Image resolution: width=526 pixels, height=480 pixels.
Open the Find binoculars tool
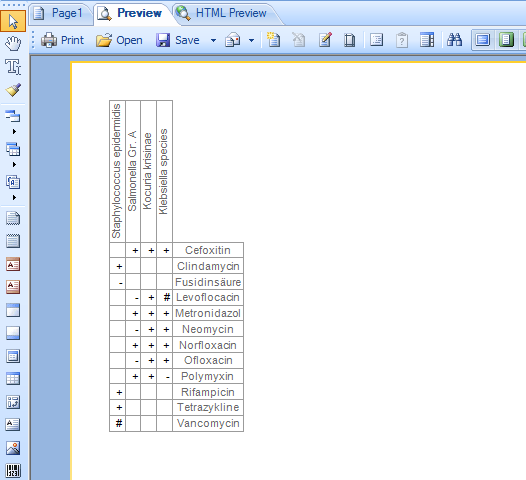point(455,40)
